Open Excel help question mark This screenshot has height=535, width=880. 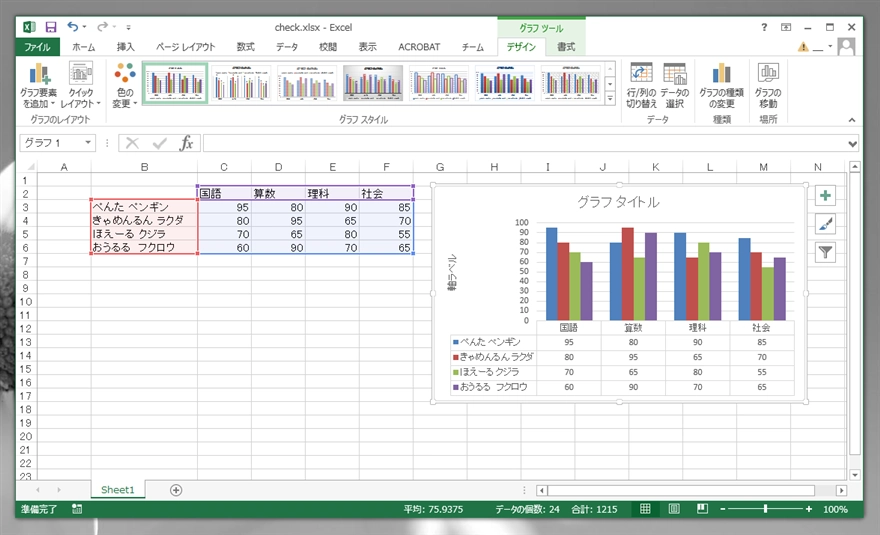pos(764,27)
